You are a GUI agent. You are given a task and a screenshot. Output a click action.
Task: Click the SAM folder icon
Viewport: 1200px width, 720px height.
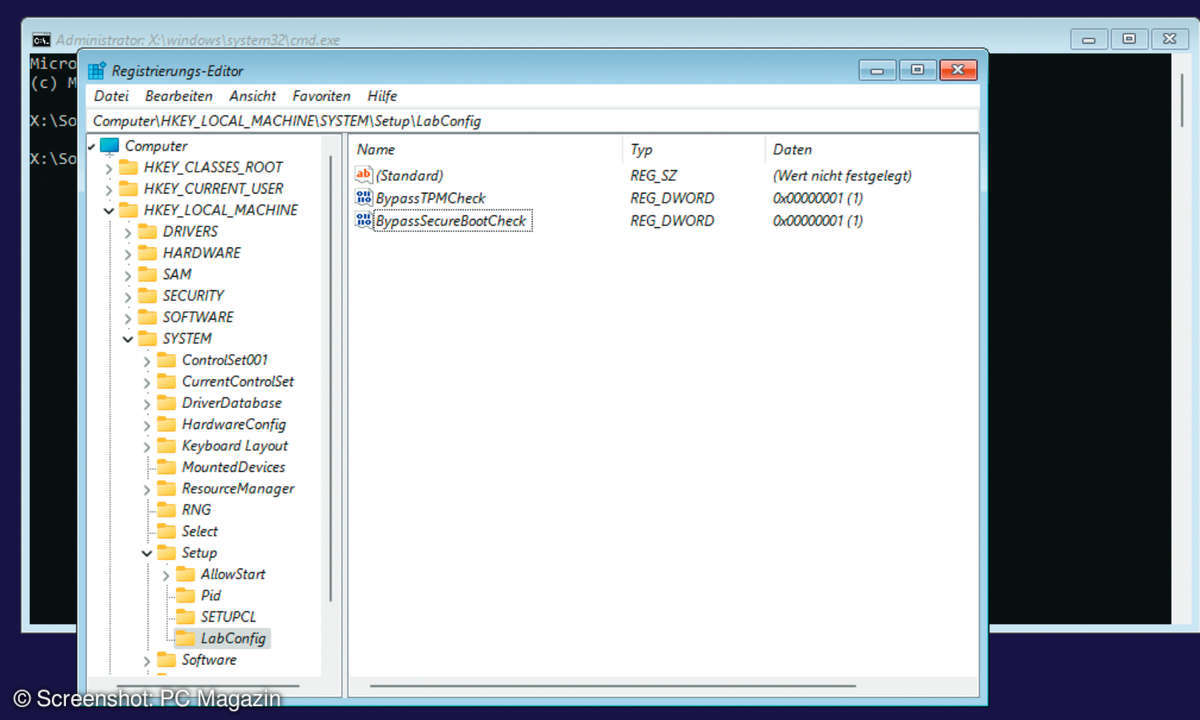(147, 274)
